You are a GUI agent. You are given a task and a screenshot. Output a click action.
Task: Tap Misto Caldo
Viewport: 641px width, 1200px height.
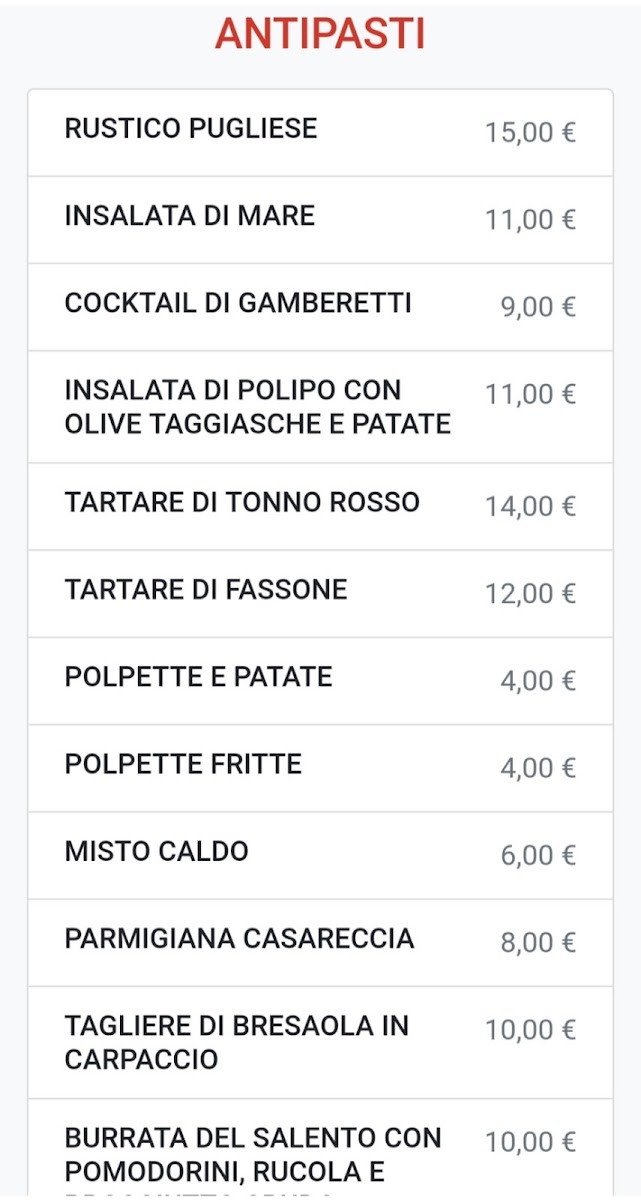pyautogui.click(x=157, y=852)
